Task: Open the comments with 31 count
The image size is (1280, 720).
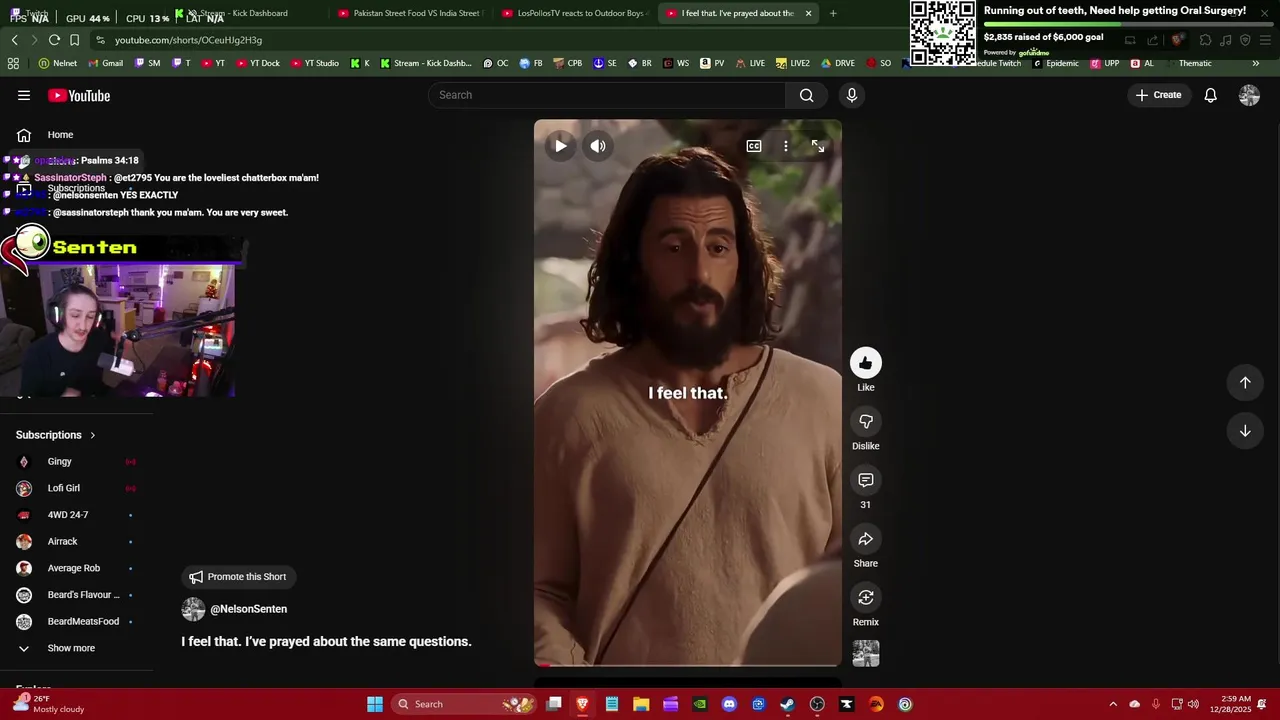Action: pos(866,480)
